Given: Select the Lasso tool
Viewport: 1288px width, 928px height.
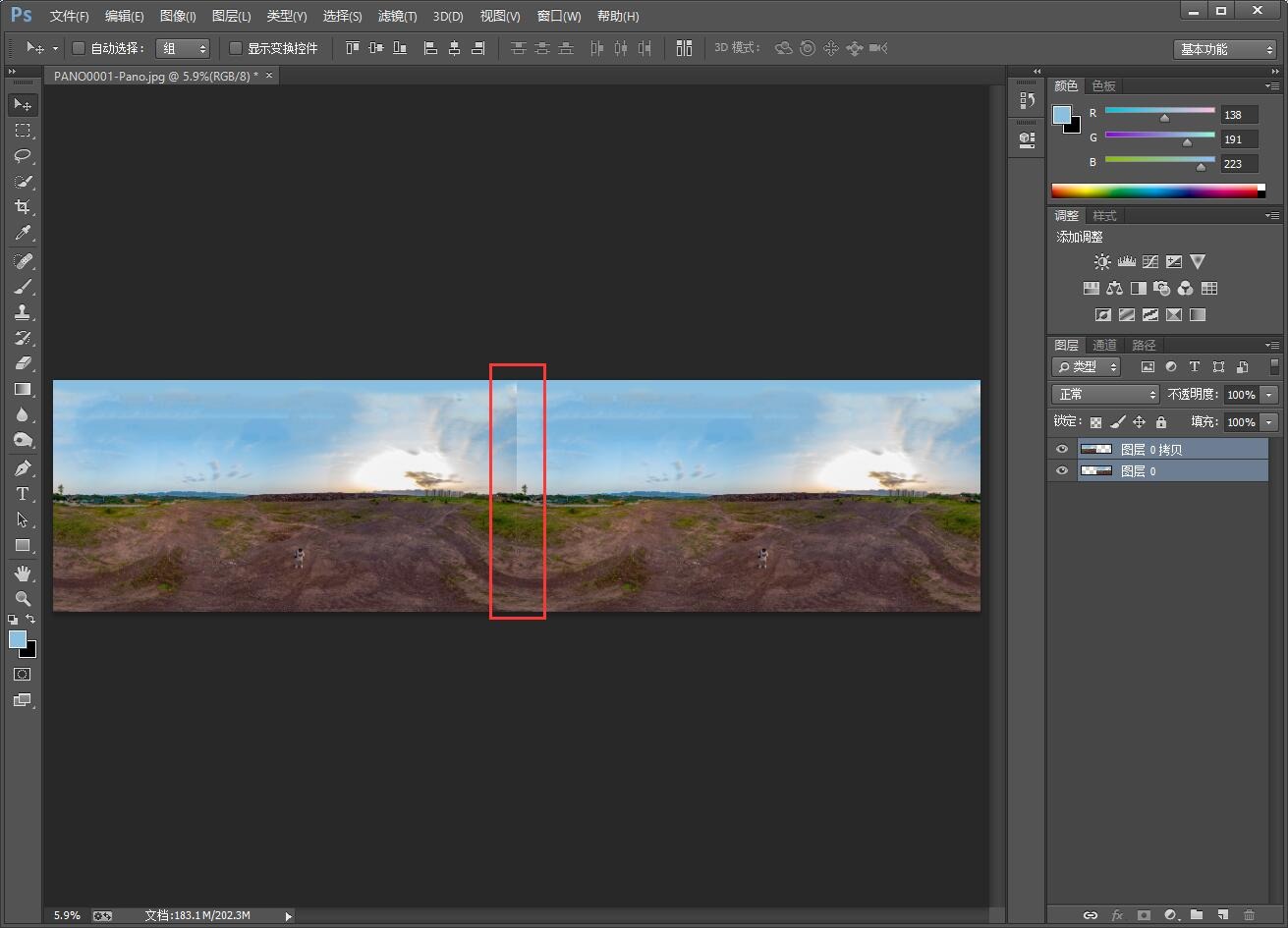Looking at the screenshot, I should click(23, 155).
